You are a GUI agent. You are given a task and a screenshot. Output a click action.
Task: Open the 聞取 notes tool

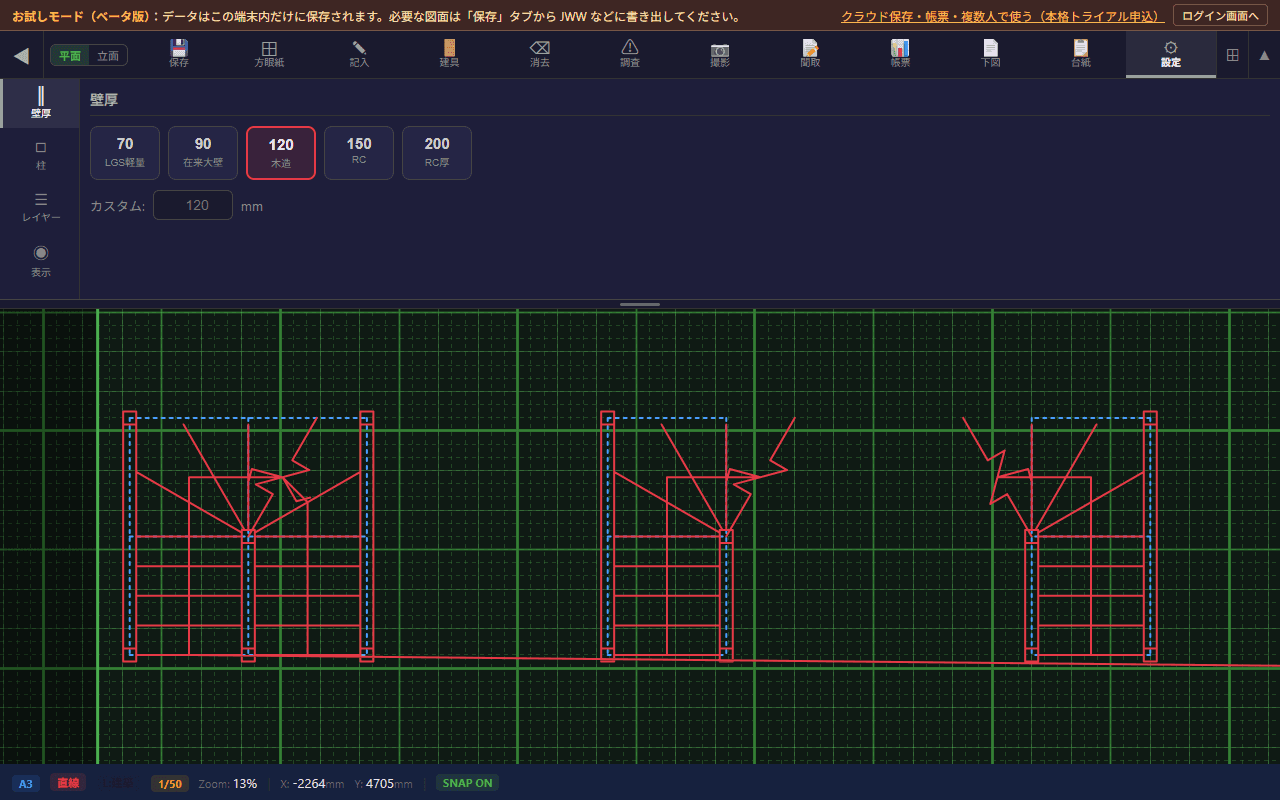(x=810, y=55)
